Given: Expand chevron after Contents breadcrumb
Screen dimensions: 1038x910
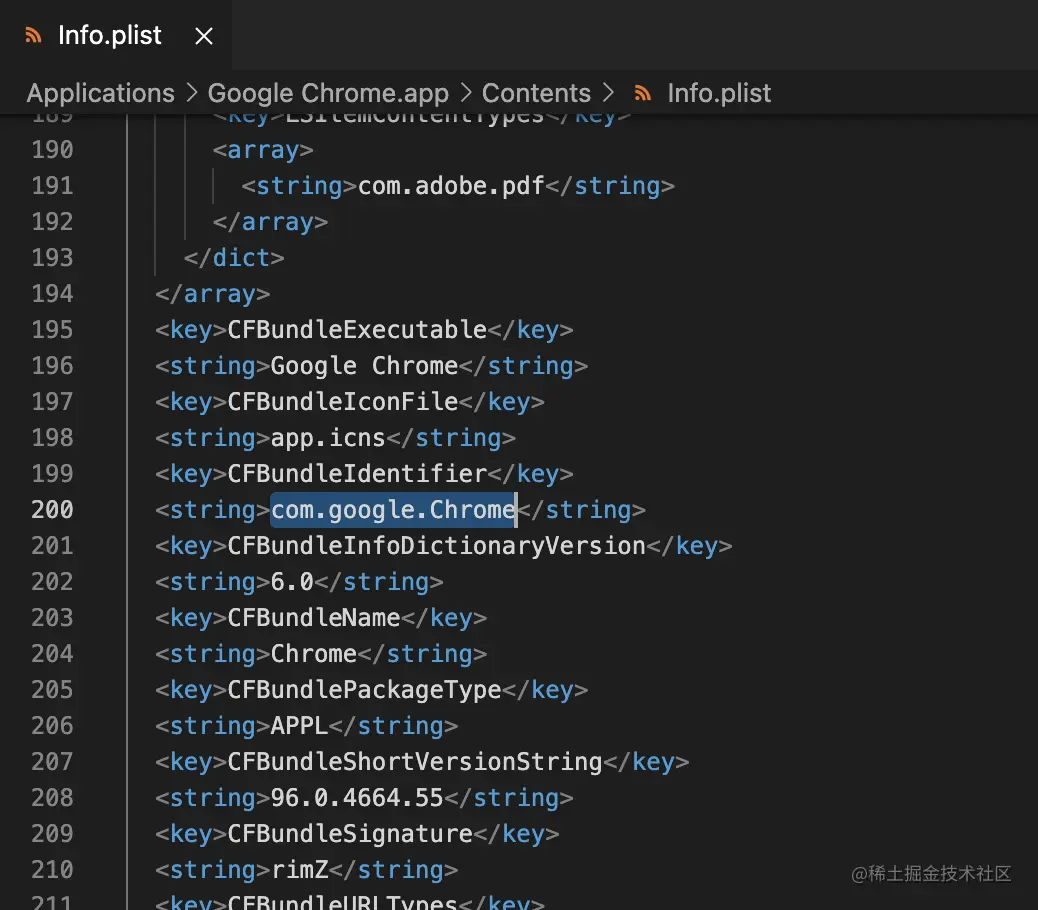Looking at the screenshot, I should (x=608, y=93).
